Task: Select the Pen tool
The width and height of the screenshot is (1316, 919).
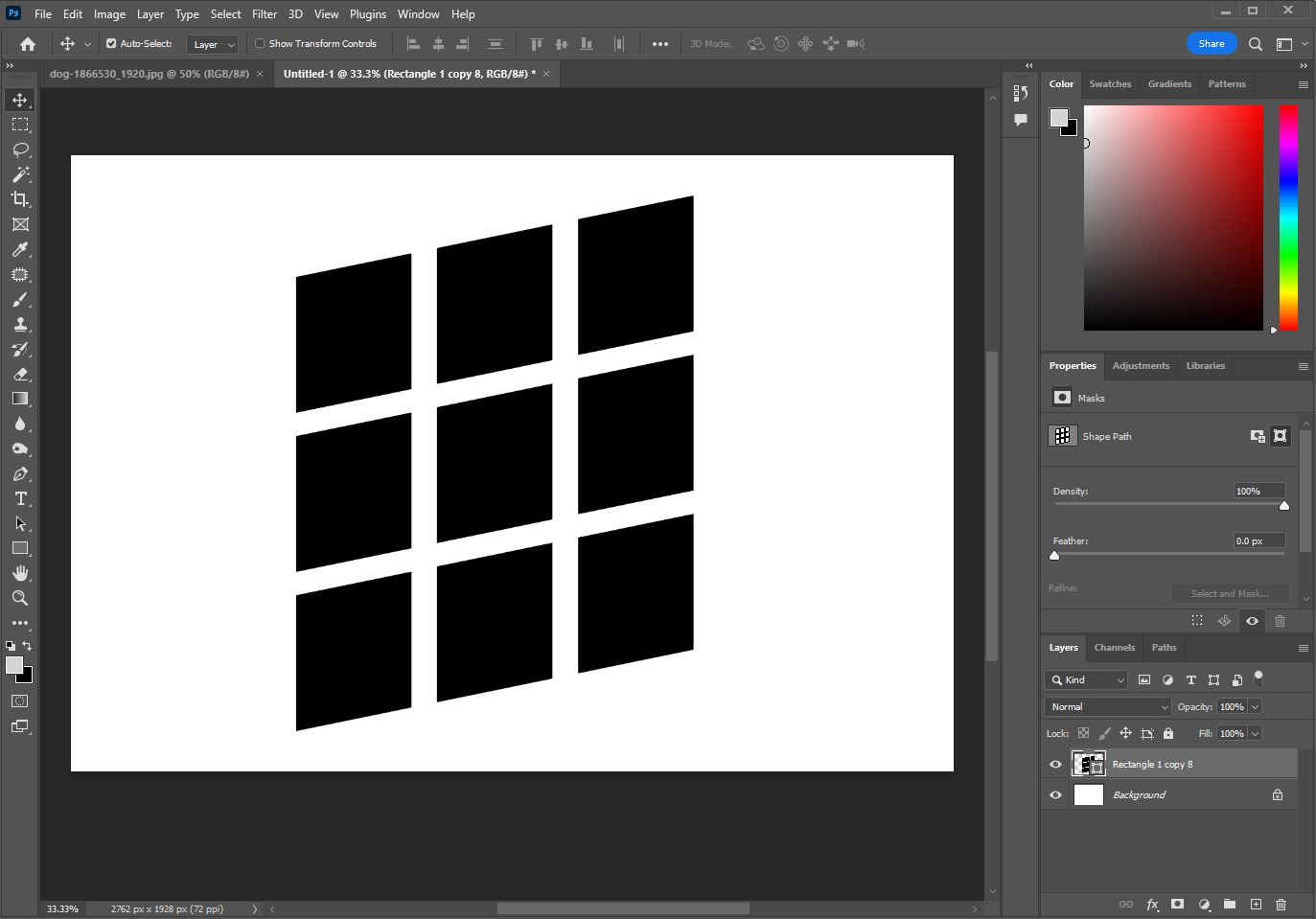Action: (20, 473)
